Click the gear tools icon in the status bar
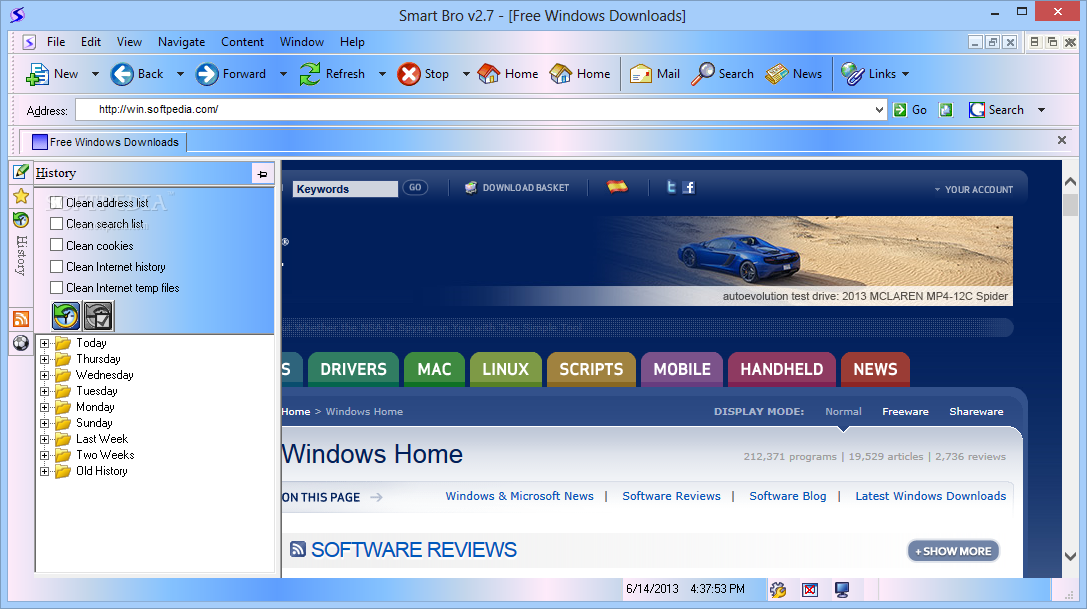The image size is (1087, 609). point(778,590)
